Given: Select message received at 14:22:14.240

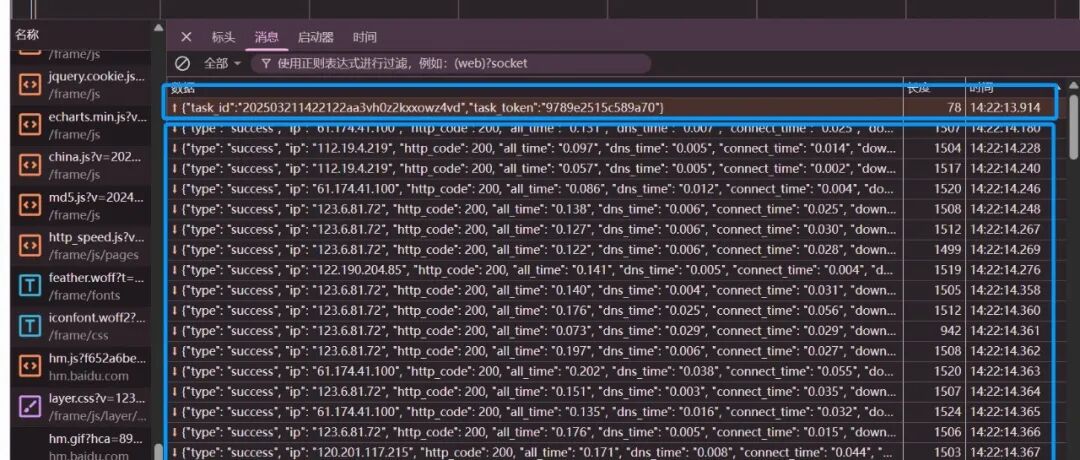Looking at the screenshot, I should click(x=612, y=169).
